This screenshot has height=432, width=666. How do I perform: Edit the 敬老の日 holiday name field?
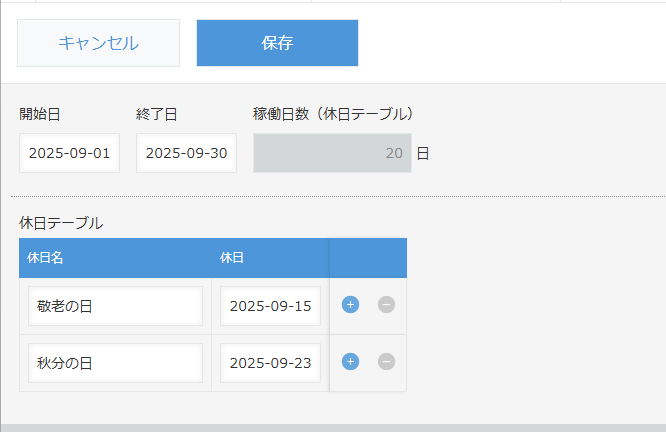[115, 306]
